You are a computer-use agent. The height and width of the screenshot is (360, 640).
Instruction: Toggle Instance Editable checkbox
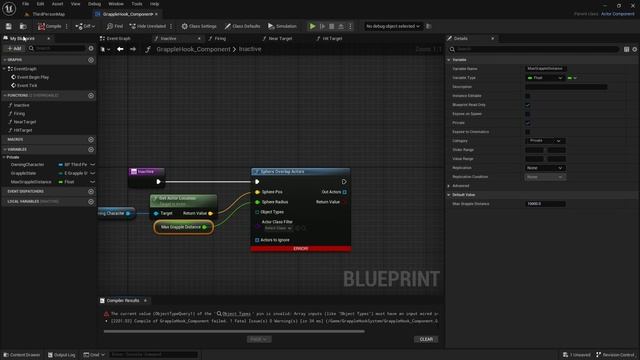(527, 96)
